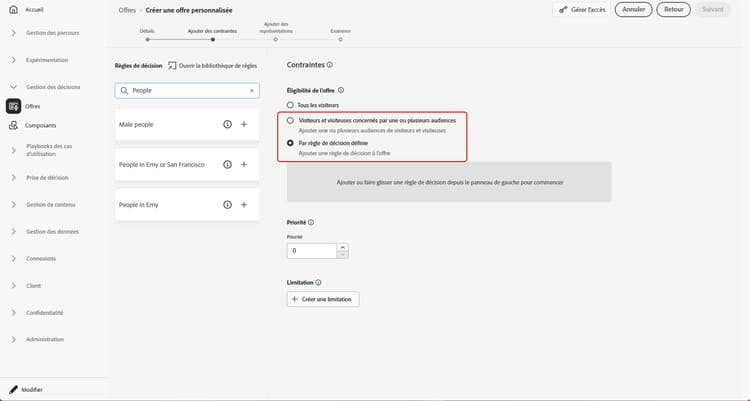The image size is (750, 401).
Task: Expand Gestion de contenu section
Action: pos(13,204)
